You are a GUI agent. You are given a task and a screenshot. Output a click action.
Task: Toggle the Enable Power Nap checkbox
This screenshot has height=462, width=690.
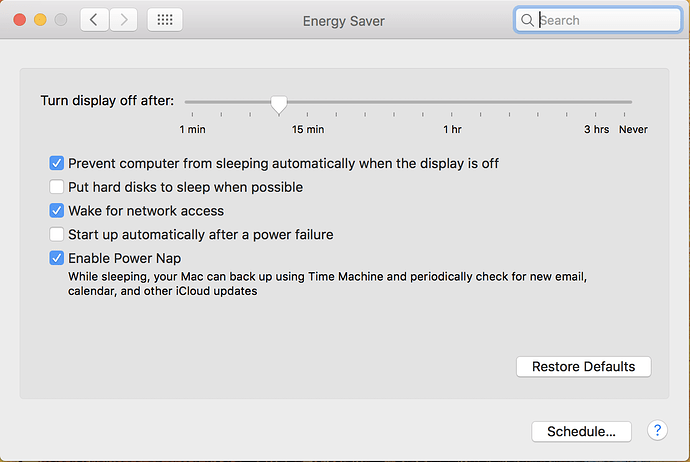tap(56, 258)
